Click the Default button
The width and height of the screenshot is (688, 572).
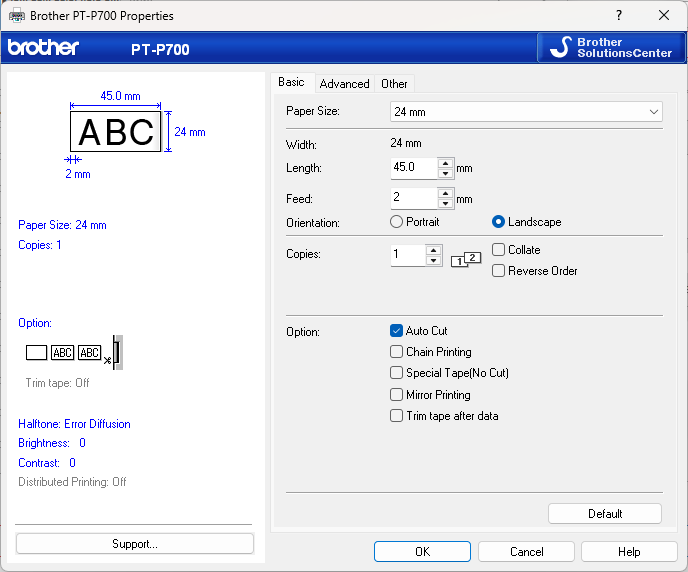tap(605, 513)
